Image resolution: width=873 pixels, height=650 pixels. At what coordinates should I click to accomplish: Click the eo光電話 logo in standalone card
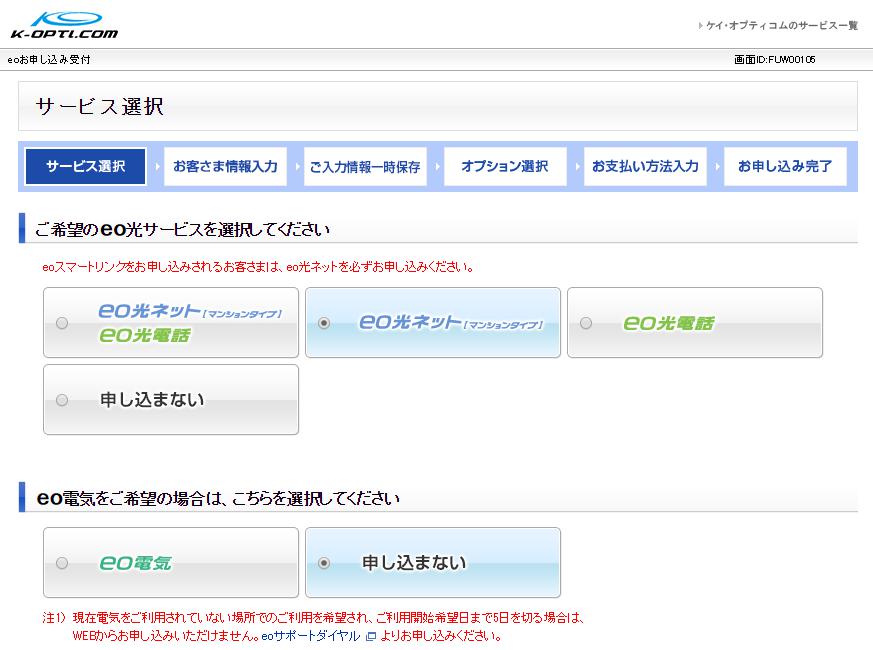coord(668,323)
